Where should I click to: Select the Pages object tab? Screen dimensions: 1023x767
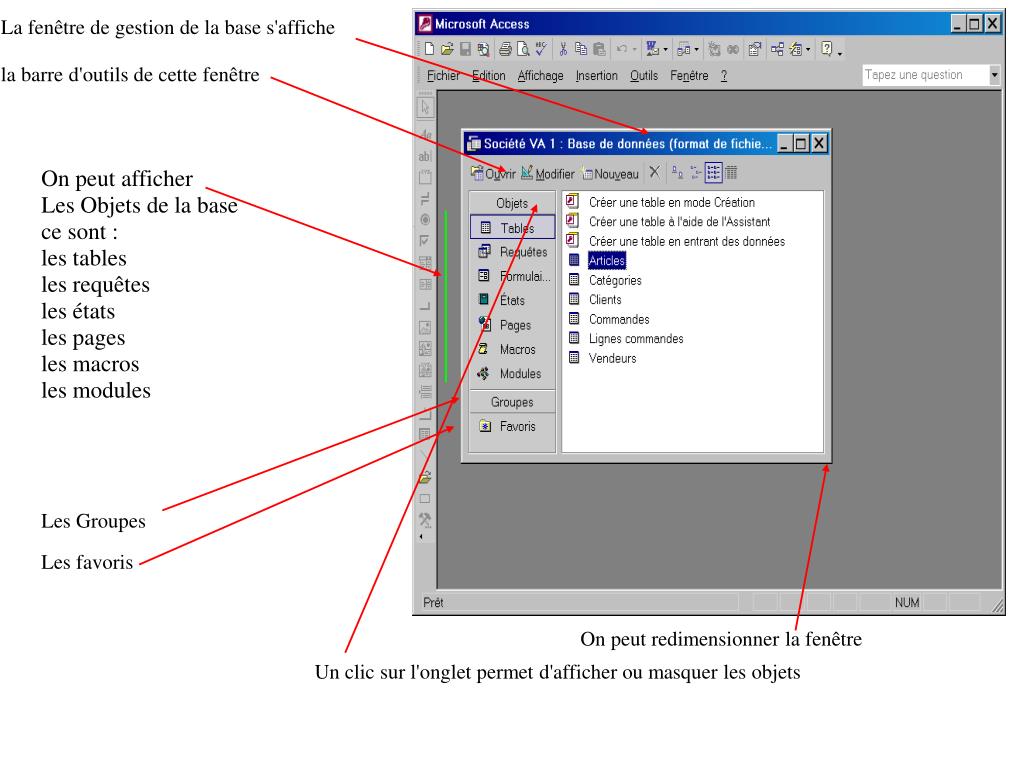click(x=512, y=325)
